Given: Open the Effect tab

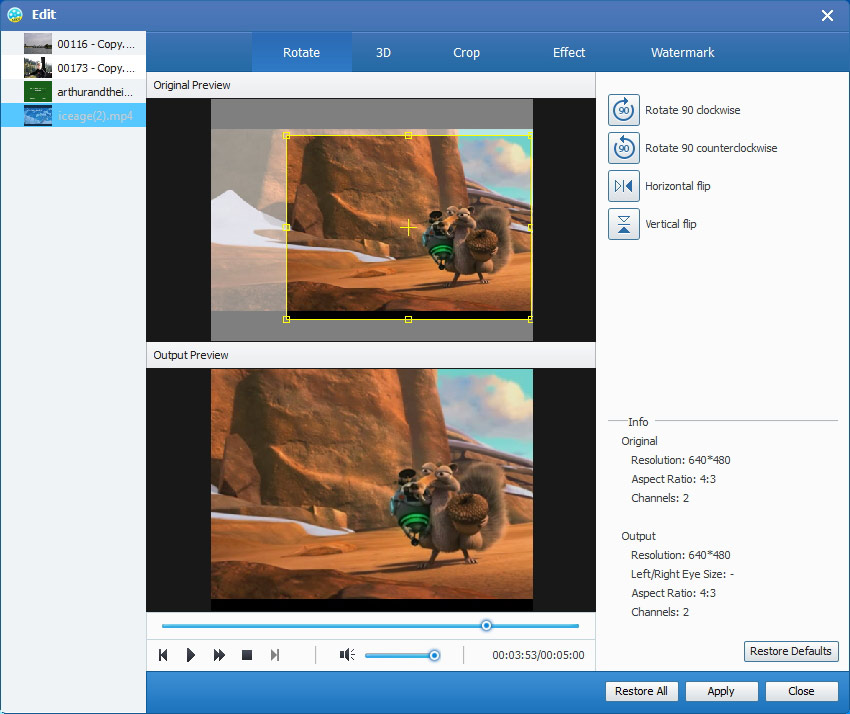Looking at the screenshot, I should click(x=569, y=53).
